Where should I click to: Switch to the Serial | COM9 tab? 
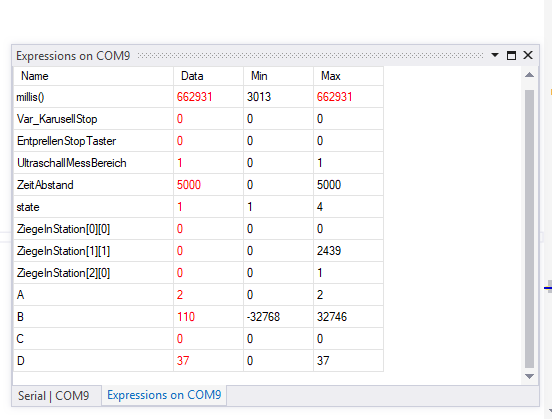point(54,396)
